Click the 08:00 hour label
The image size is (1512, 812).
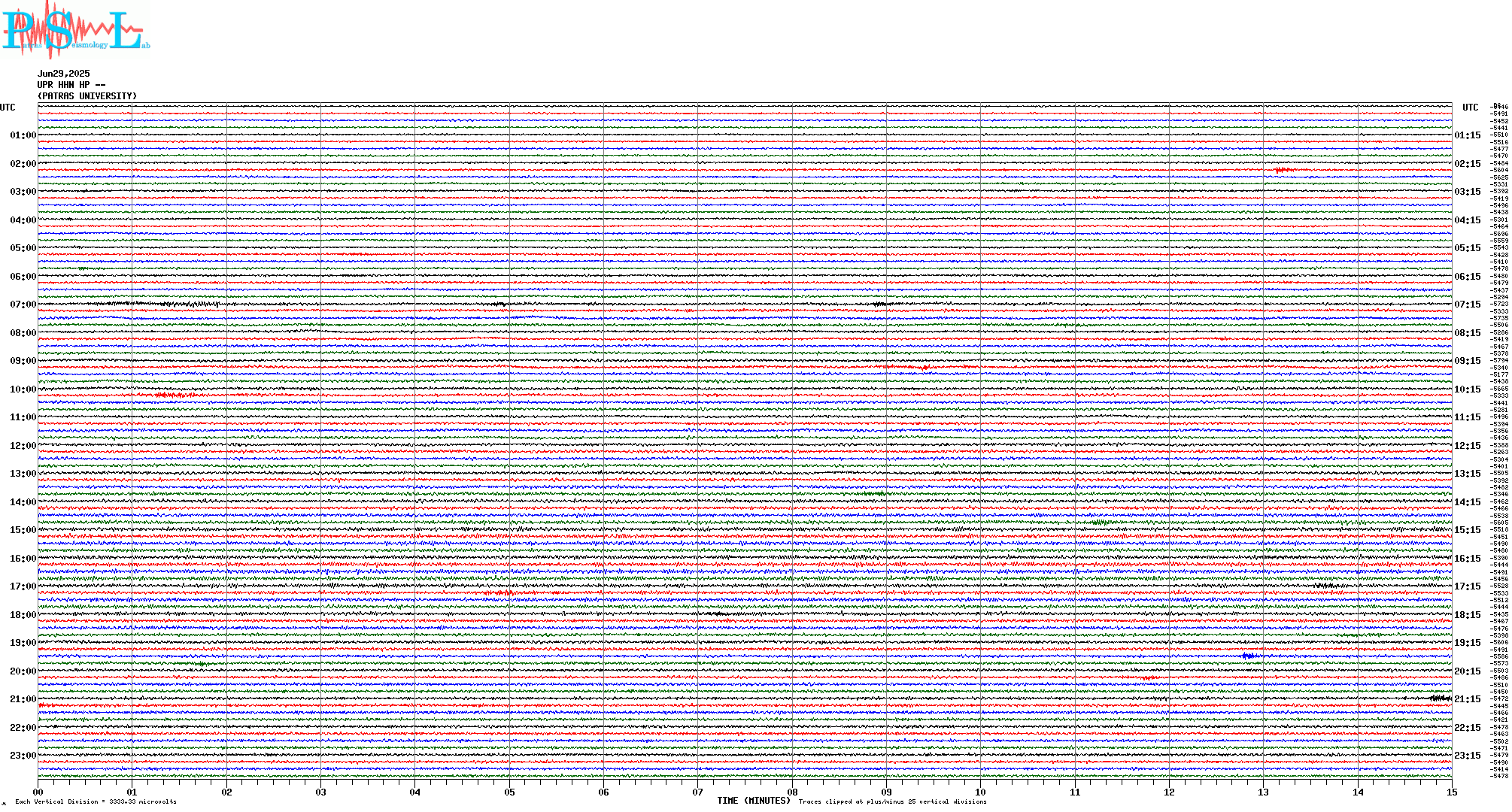(x=23, y=333)
